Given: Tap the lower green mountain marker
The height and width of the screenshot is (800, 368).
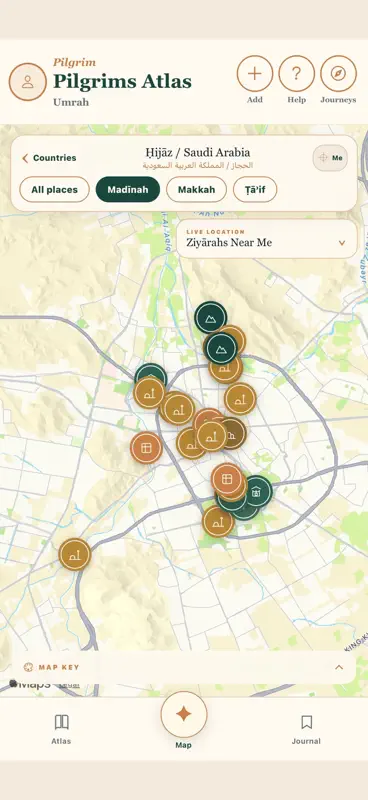Looking at the screenshot, I should click(220, 348).
